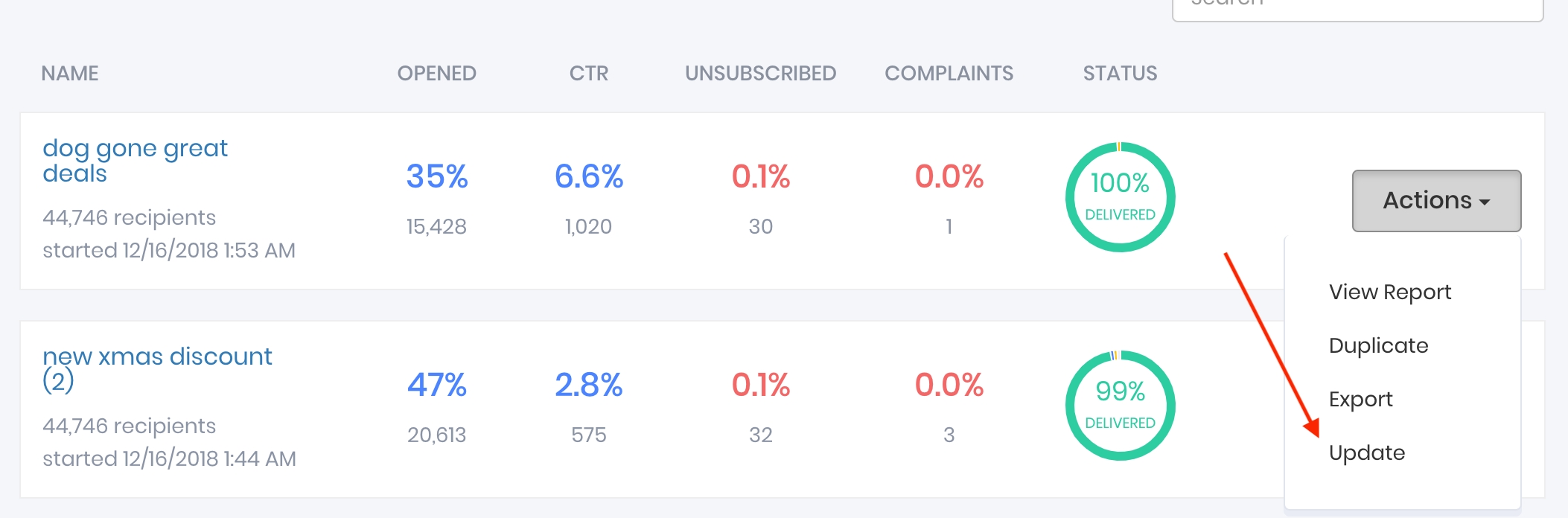
Task: Select Update from the actions menu
Action: click(1366, 453)
